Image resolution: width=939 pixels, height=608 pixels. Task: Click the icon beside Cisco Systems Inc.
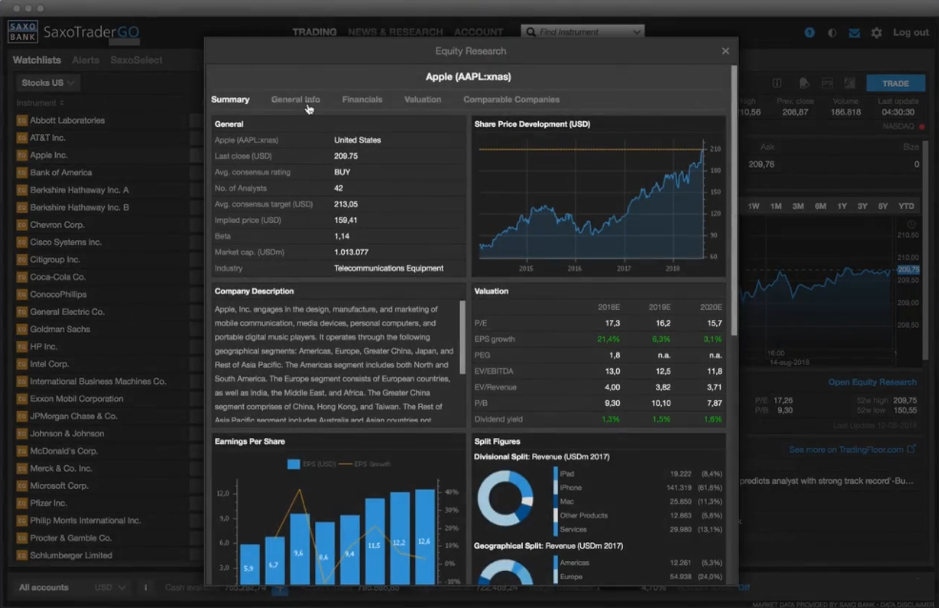pos(22,242)
